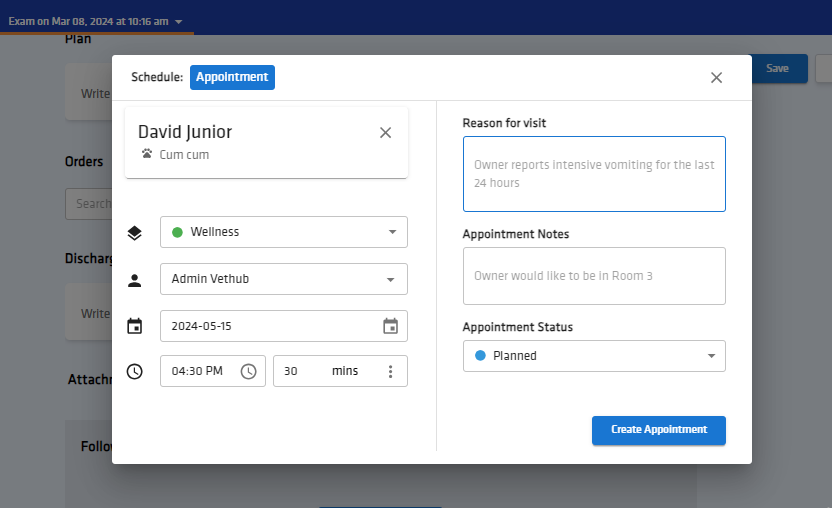
Task: Click Create Appointment button
Action: pos(659,430)
